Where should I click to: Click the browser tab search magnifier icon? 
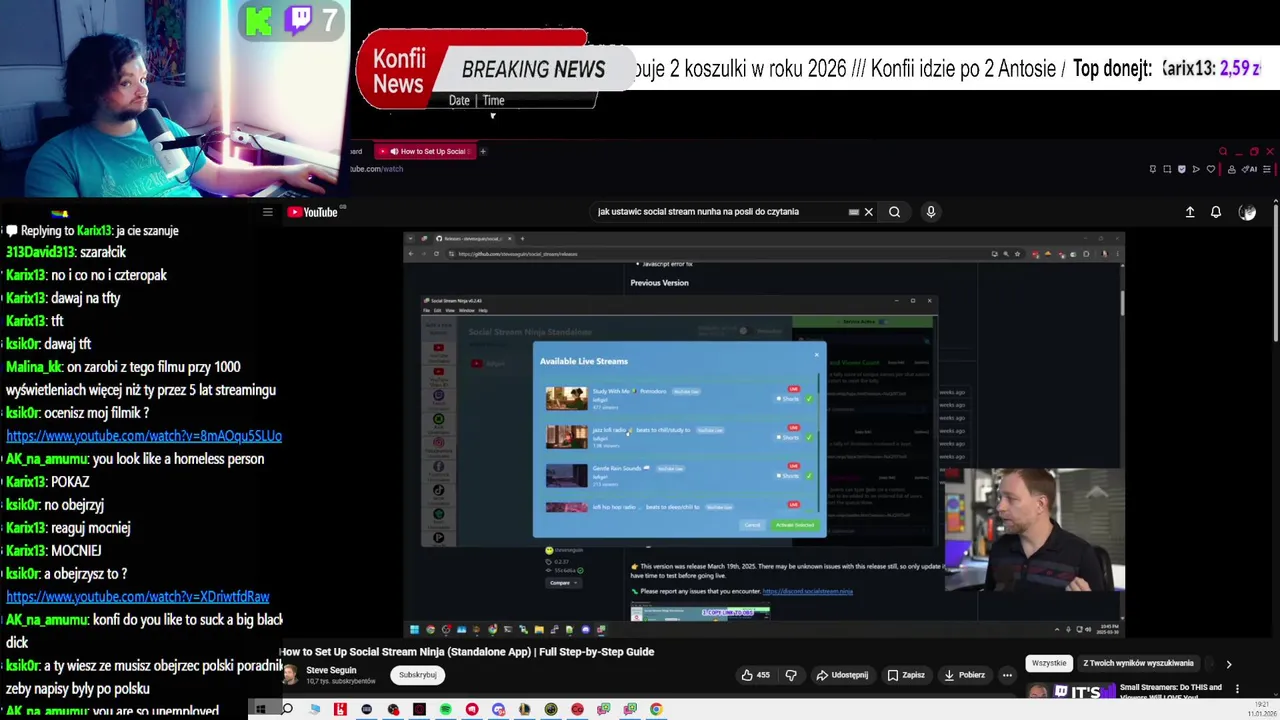pos(1222,152)
